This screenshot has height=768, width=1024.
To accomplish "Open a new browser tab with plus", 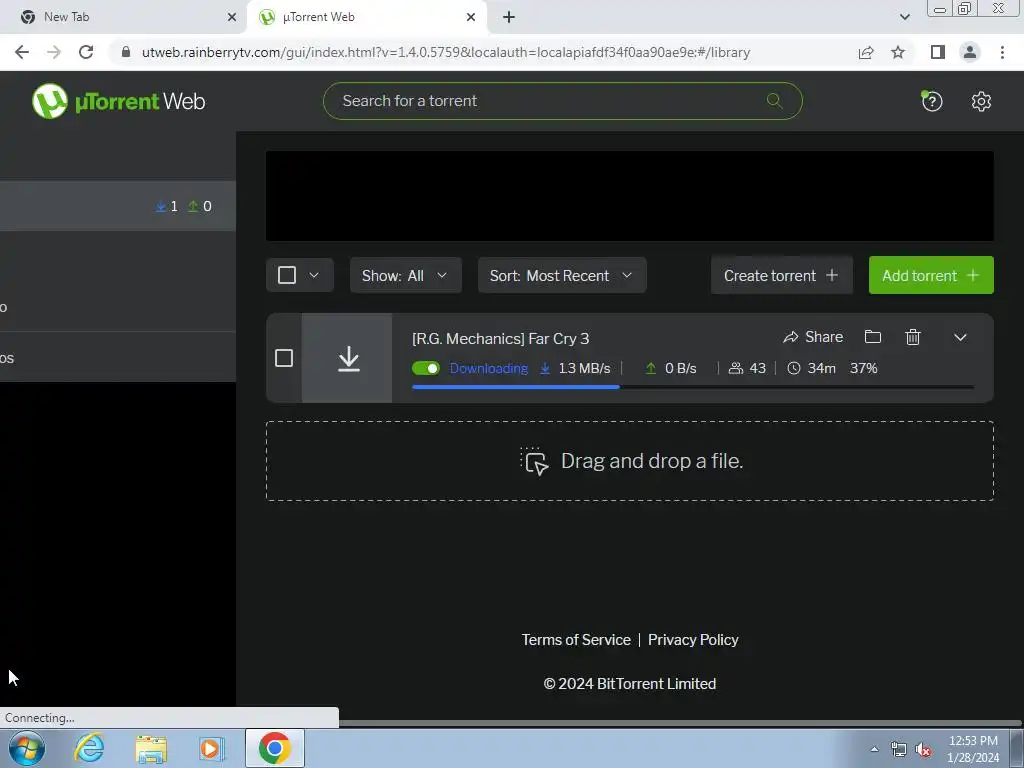I will click(x=509, y=18).
